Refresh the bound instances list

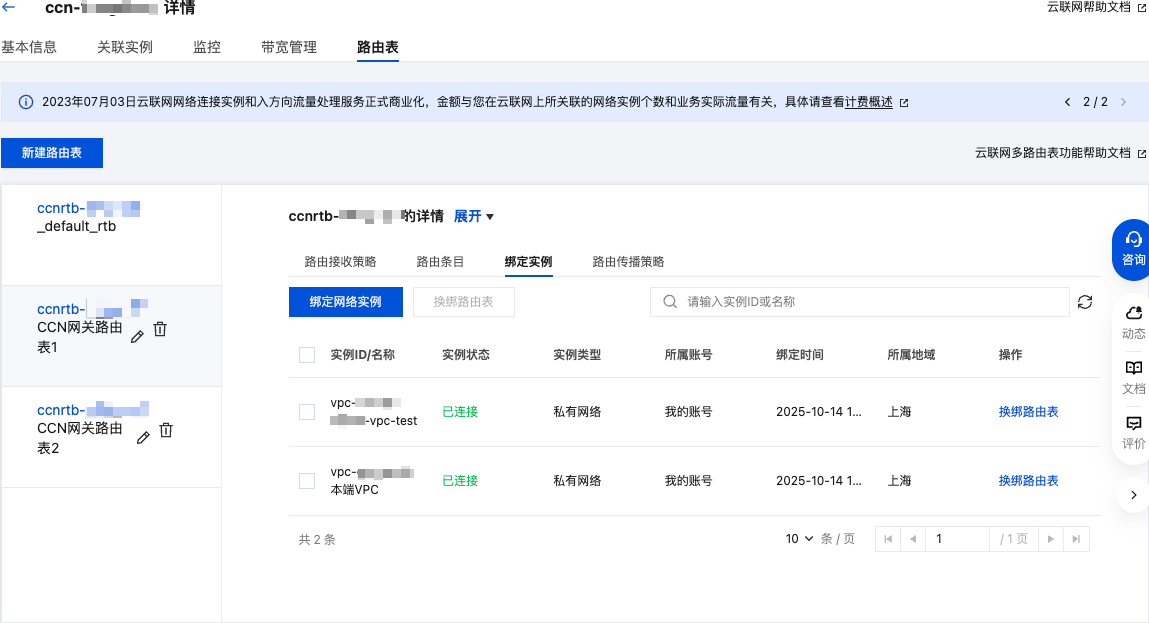click(x=1085, y=302)
